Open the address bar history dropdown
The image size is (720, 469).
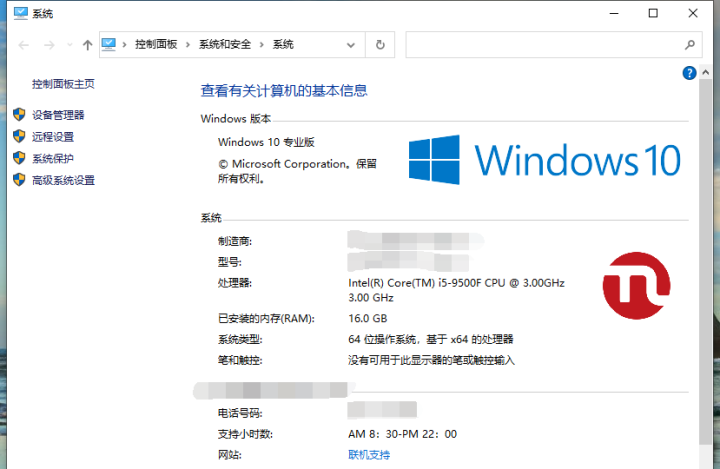(351, 45)
